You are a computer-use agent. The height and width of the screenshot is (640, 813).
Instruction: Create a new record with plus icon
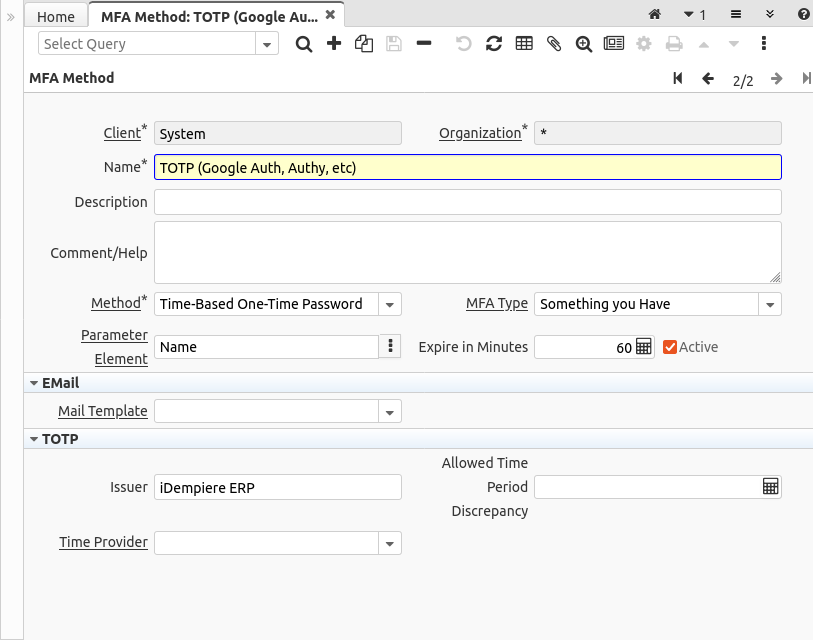(334, 44)
